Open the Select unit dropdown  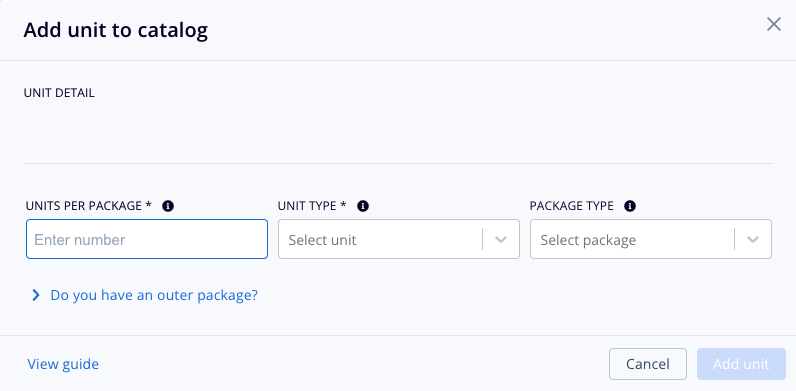tap(399, 239)
